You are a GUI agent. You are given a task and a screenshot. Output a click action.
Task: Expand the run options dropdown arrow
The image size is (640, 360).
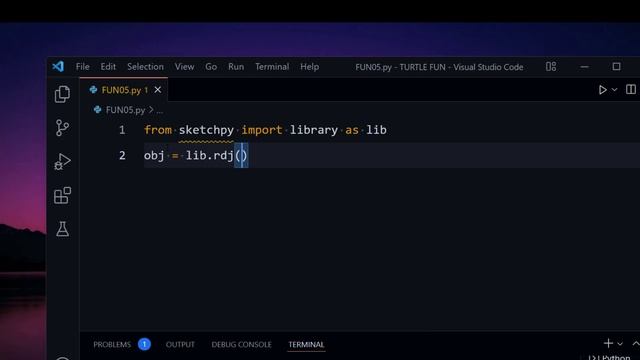[614, 90]
